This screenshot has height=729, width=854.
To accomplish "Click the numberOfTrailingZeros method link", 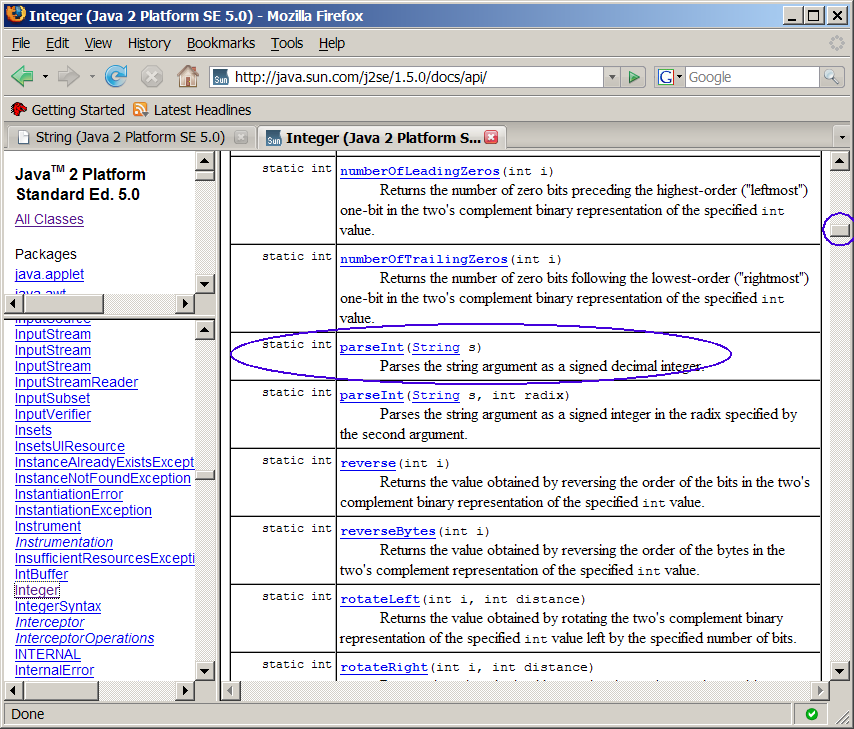I will pos(423,259).
